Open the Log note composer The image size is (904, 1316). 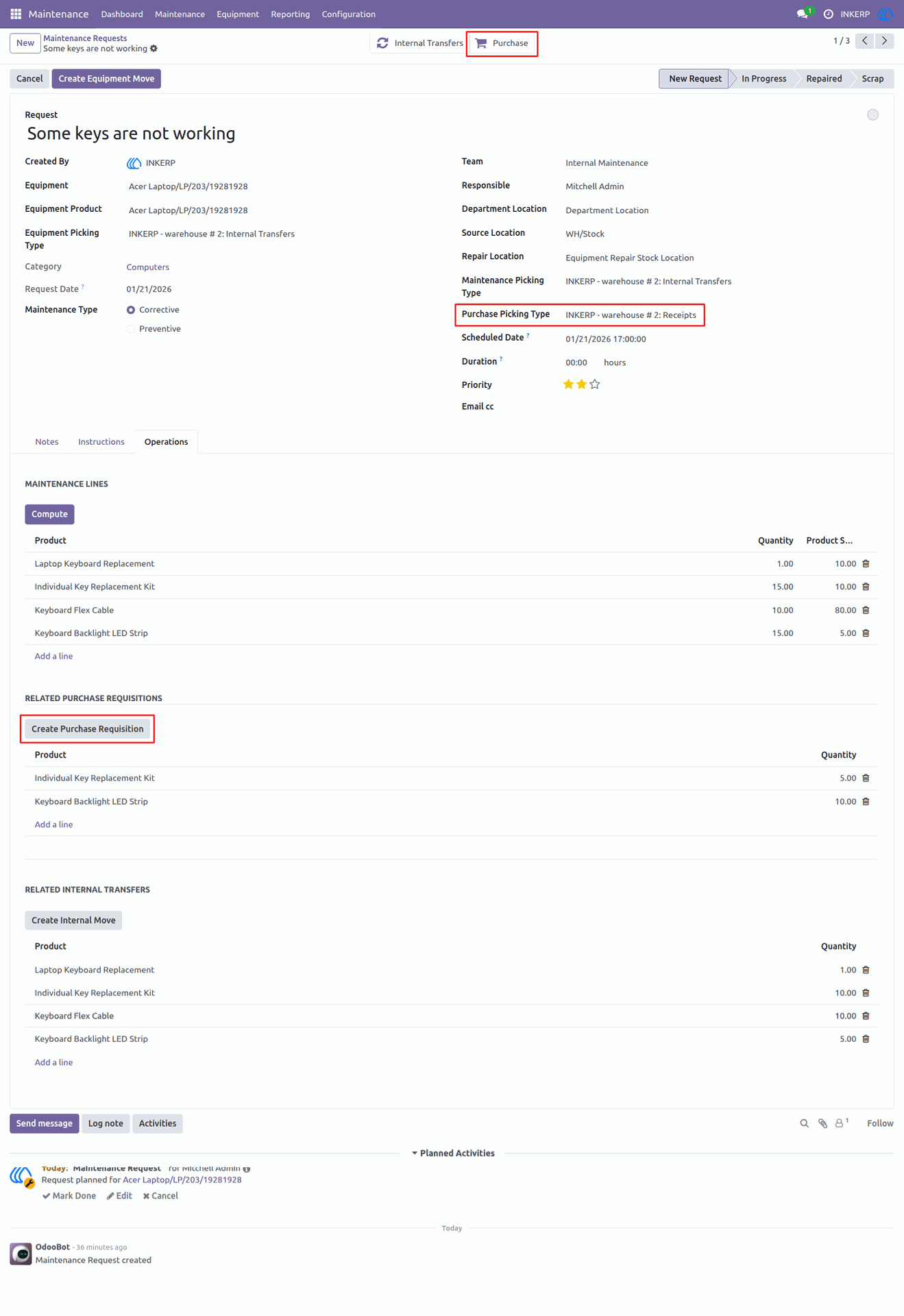106,1123
